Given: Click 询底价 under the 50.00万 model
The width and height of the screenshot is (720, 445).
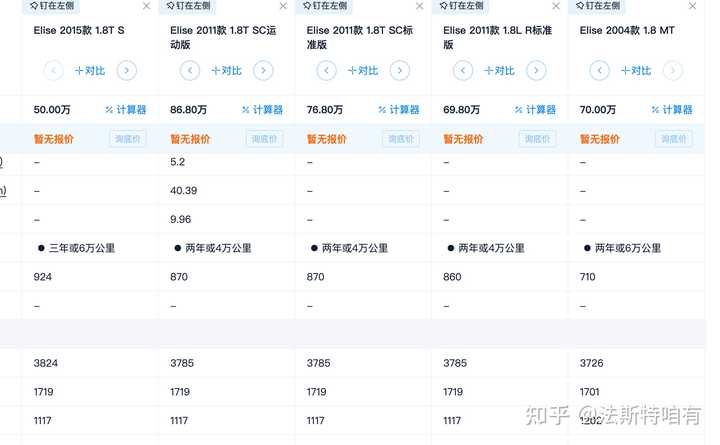Looking at the screenshot, I should pyautogui.click(x=128, y=139).
